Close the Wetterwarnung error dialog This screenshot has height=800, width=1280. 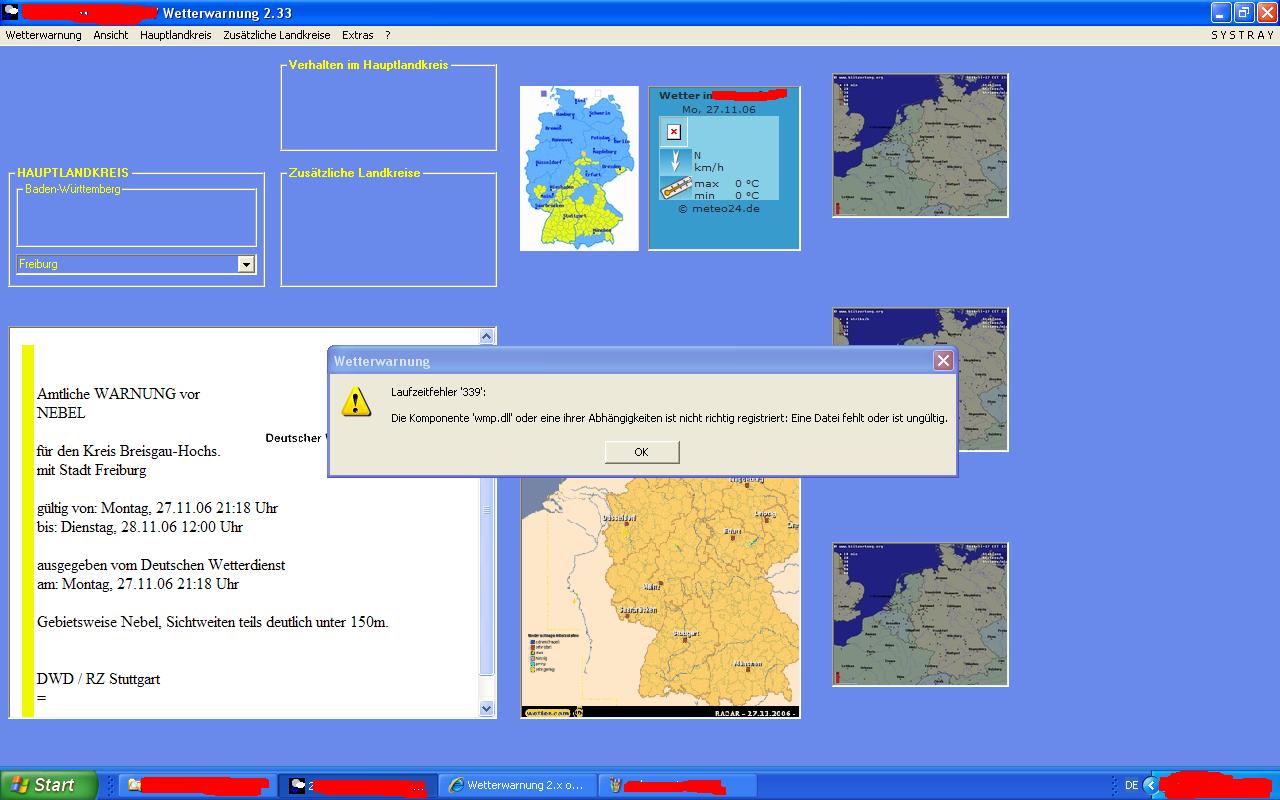tap(943, 361)
